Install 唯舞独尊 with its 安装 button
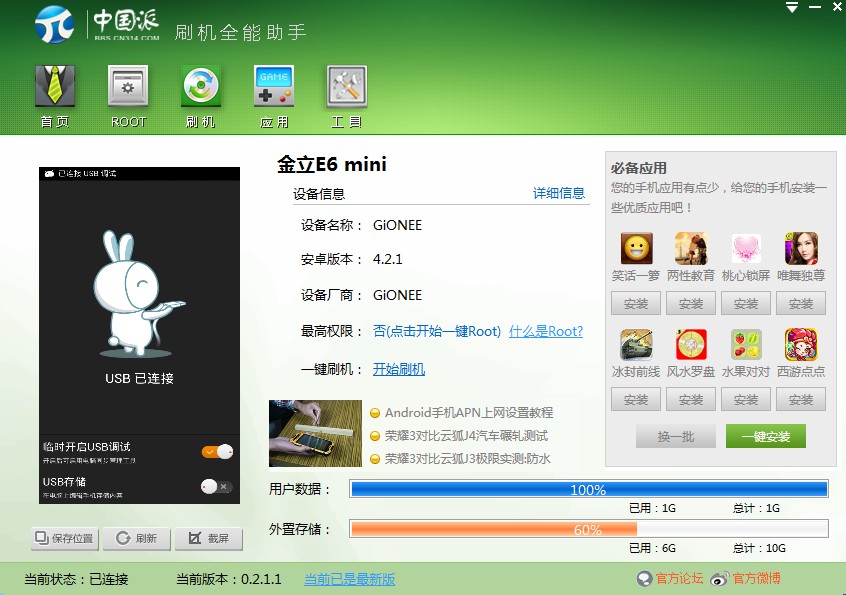 pos(801,303)
